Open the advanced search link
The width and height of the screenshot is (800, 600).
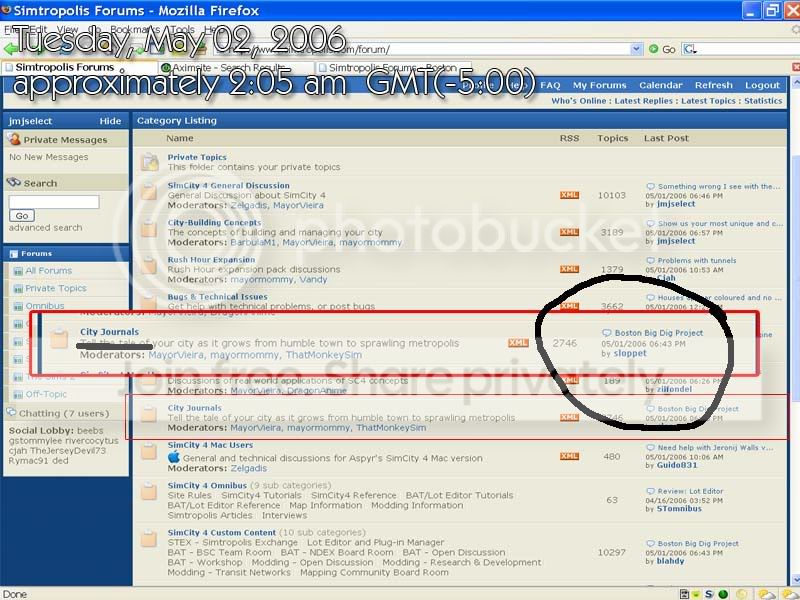[45, 228]
